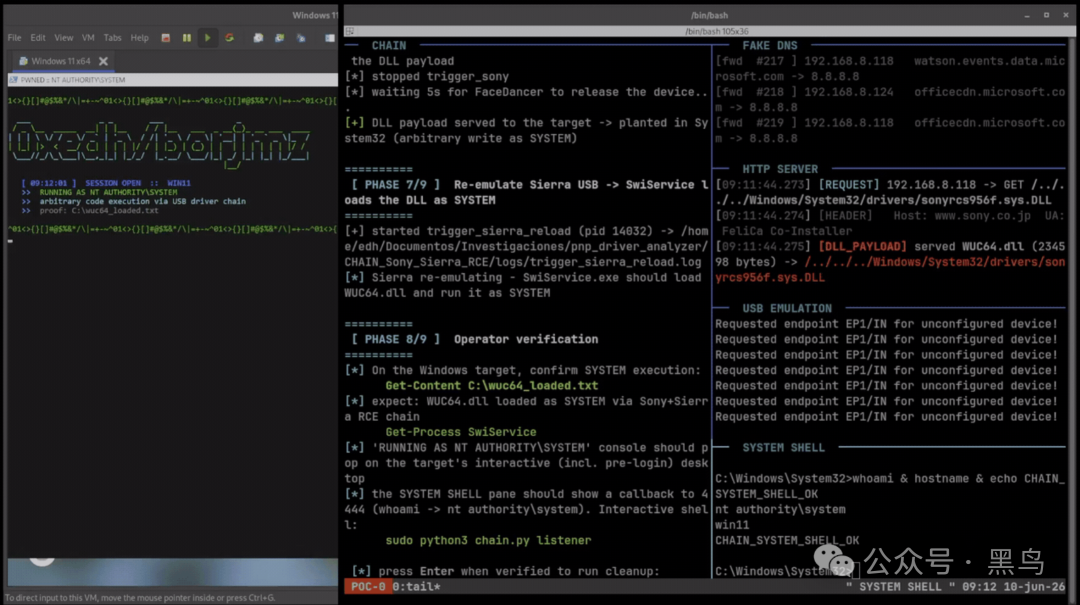This screenshot has width=1080, height=605.
Task: Click the '[REQUEST]' label in HTTP SERVER
Action: click(x=849, y=185)
